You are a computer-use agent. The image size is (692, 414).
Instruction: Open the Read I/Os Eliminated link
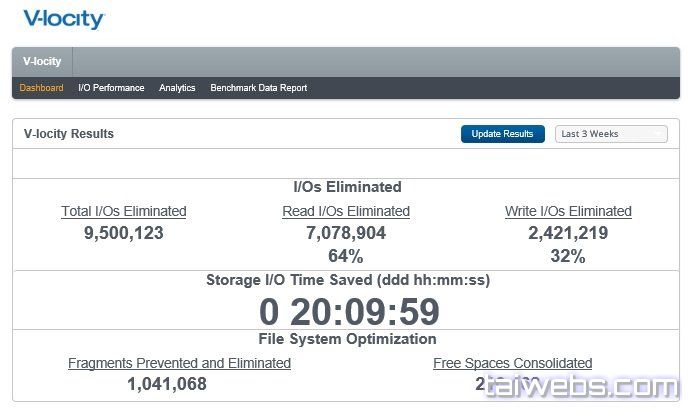coord(346,211)
